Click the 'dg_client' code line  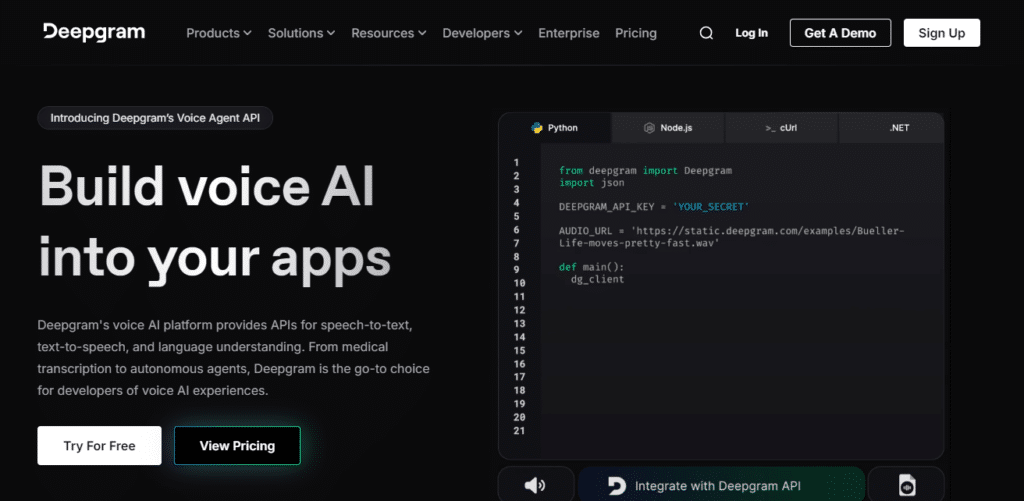(597, 280)
